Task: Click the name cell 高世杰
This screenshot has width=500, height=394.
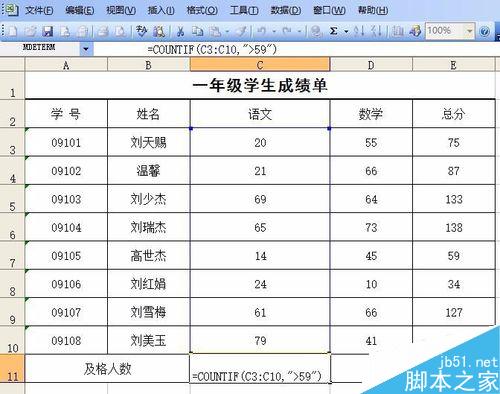Action: [x=149, y=256]
